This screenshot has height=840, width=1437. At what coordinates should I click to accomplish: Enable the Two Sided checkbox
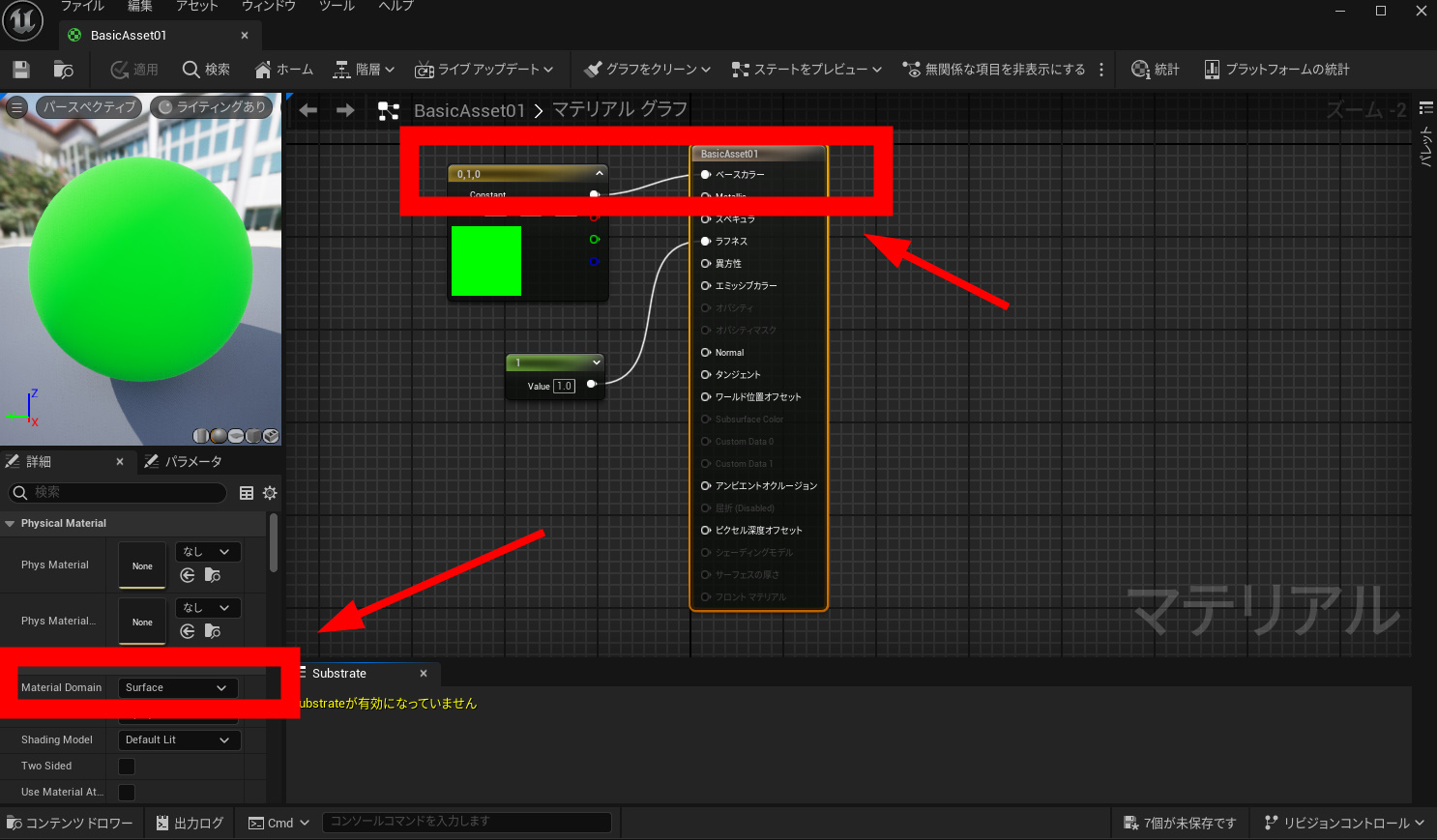click(127, 767)
